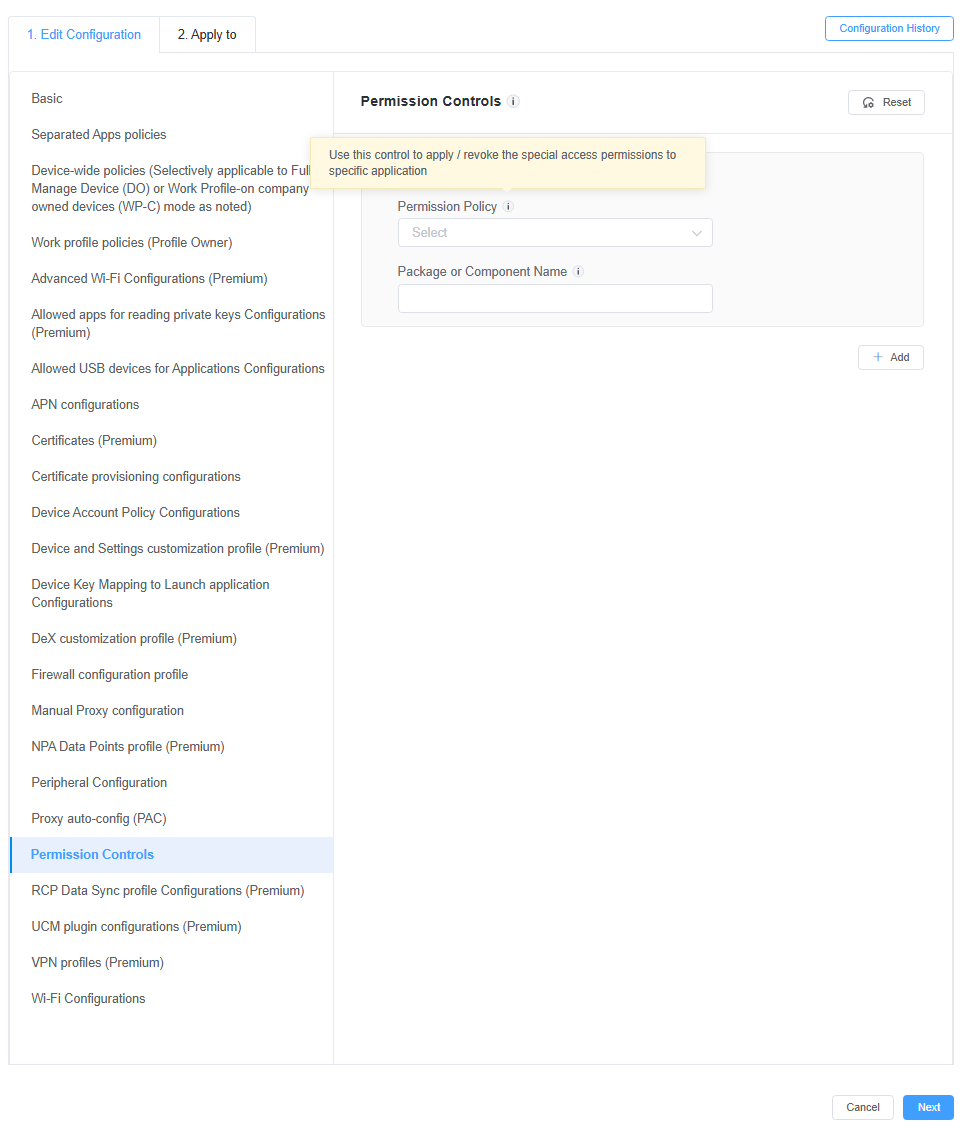
Task: Open the Basic settings section
Action: tap(46, 98)
